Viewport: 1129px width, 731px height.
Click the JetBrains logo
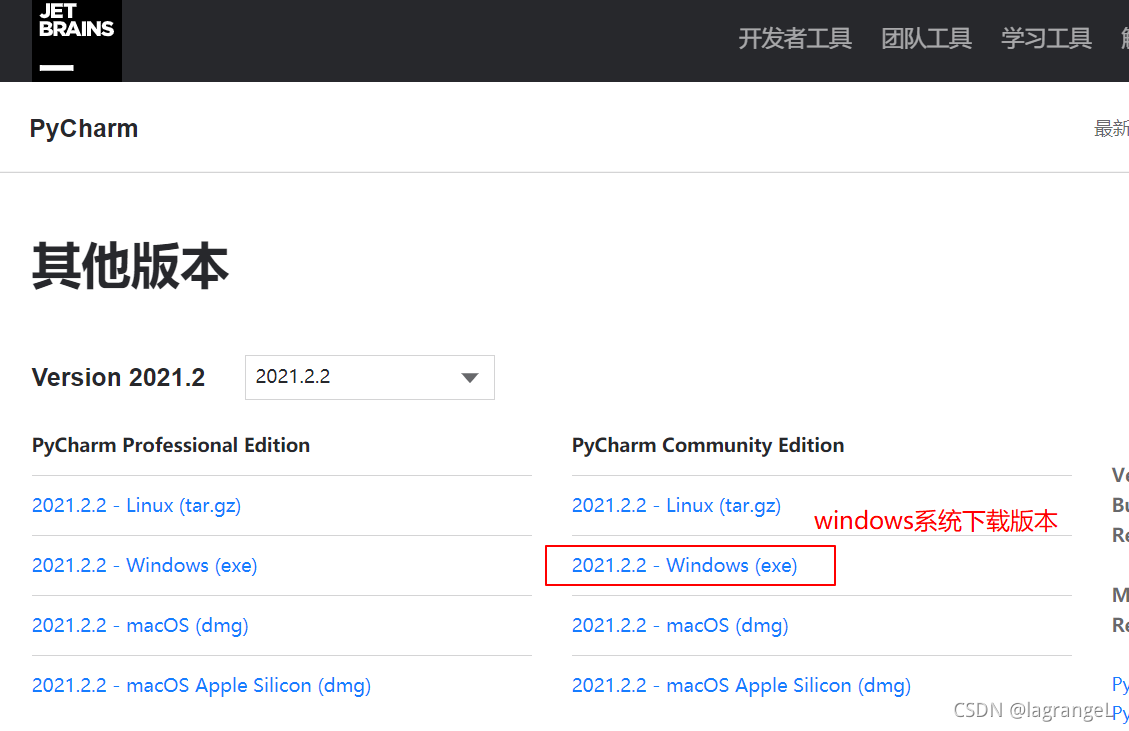pos(76,40)
